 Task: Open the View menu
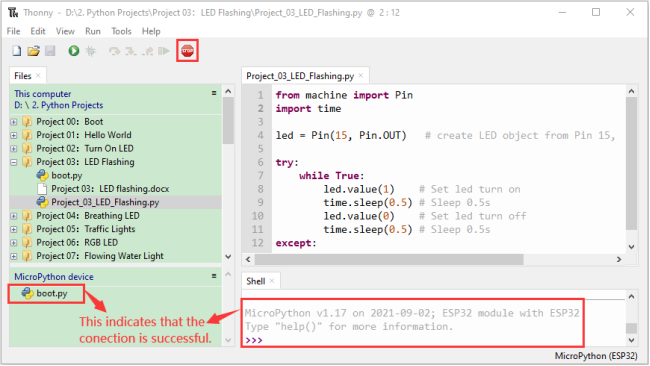(65, 31)
